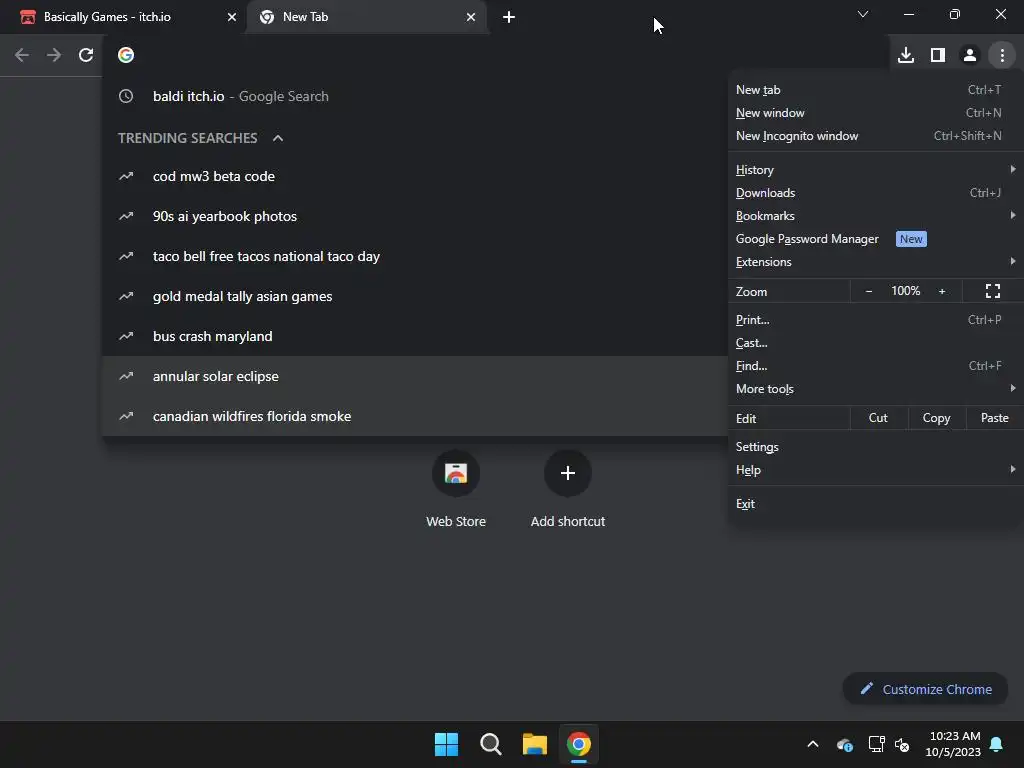Click the muted volume tray icon
This screenshot has width=1024, height=768.
pyautogui.click(x=902, y=744)
